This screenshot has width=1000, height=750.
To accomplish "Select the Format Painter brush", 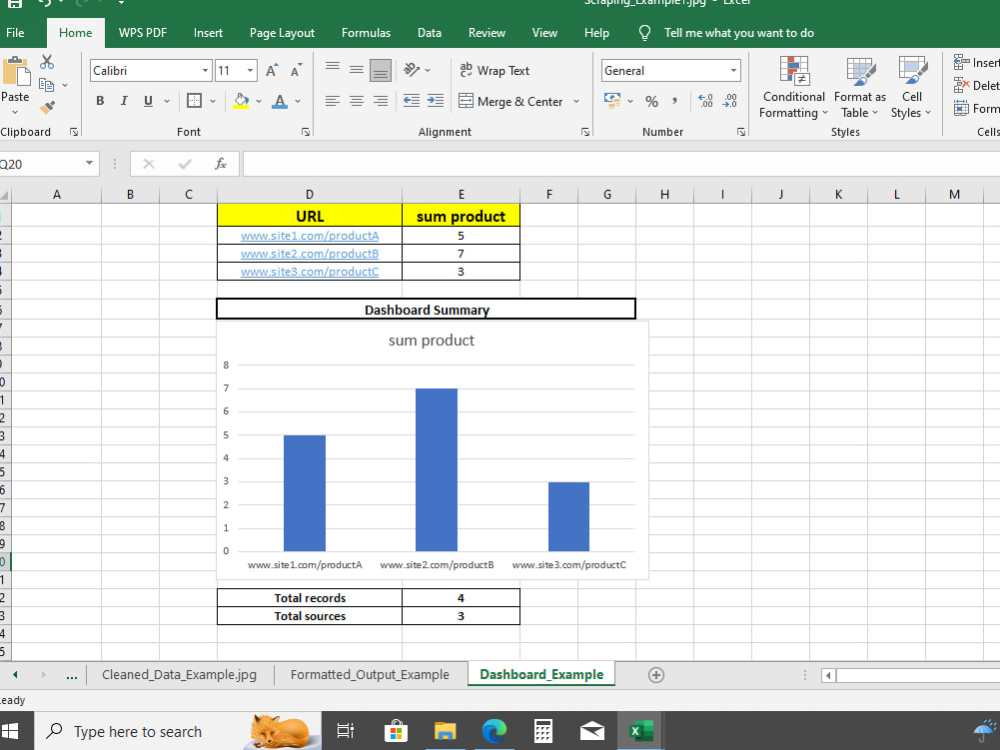I will click(x=47, y=108).
